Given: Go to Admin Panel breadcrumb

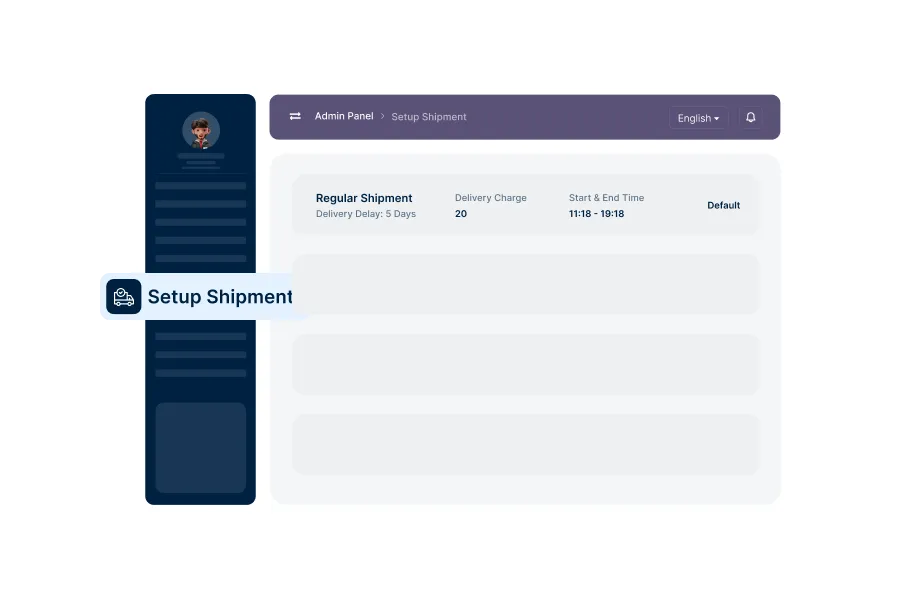Looking at the screenshot, I should click(344, 117).
